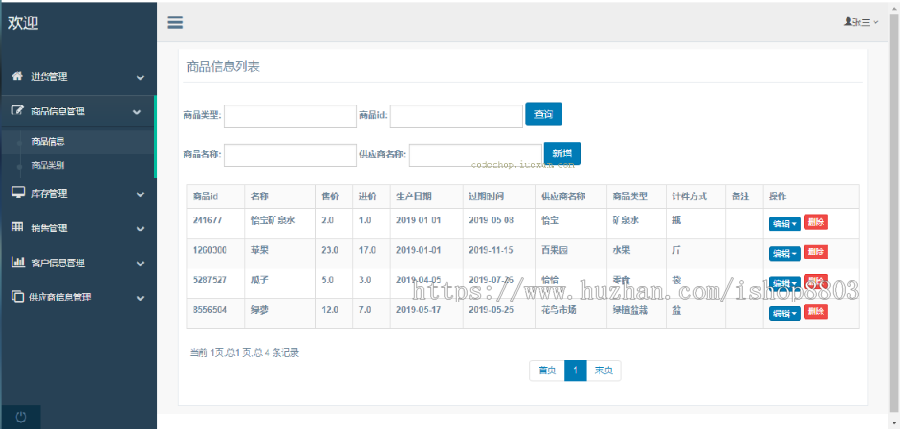Collapse the 商品信息管理 chevron
Viewport: 900px width, 429px height.
(x=137, y=112)
